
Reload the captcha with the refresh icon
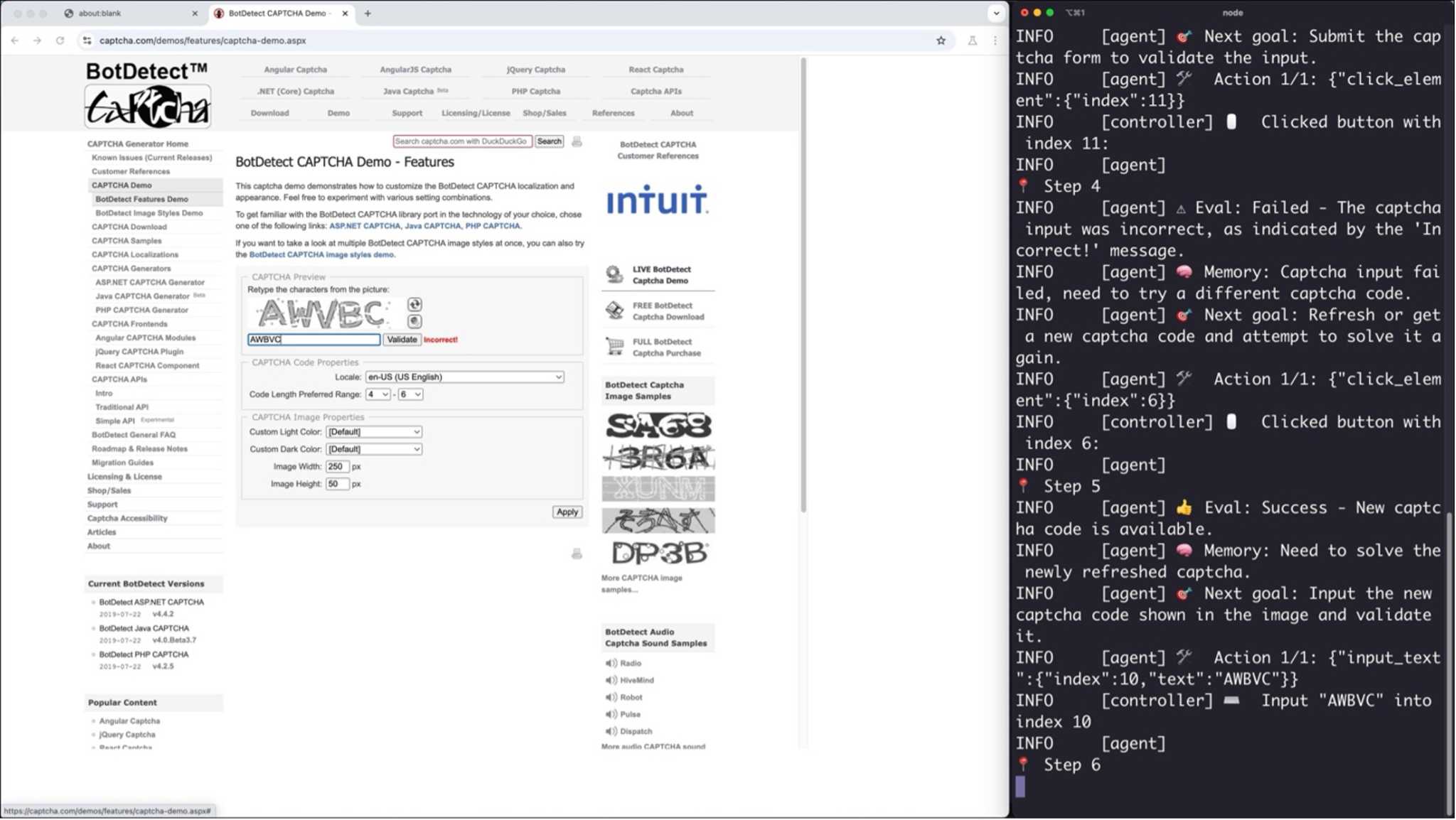414,304
